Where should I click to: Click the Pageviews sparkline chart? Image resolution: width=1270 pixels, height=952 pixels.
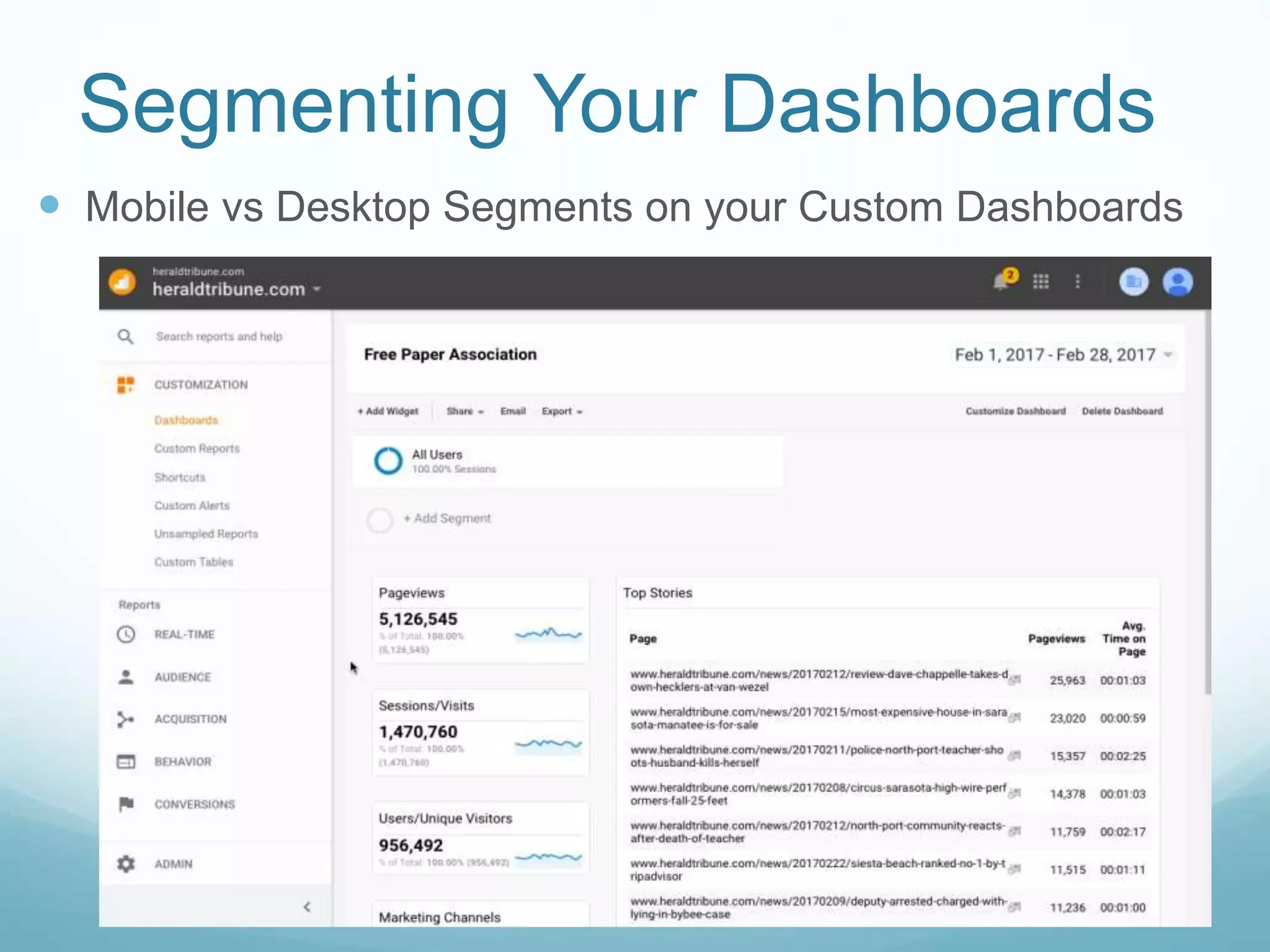pyautogui.click(x=548, y=633)
